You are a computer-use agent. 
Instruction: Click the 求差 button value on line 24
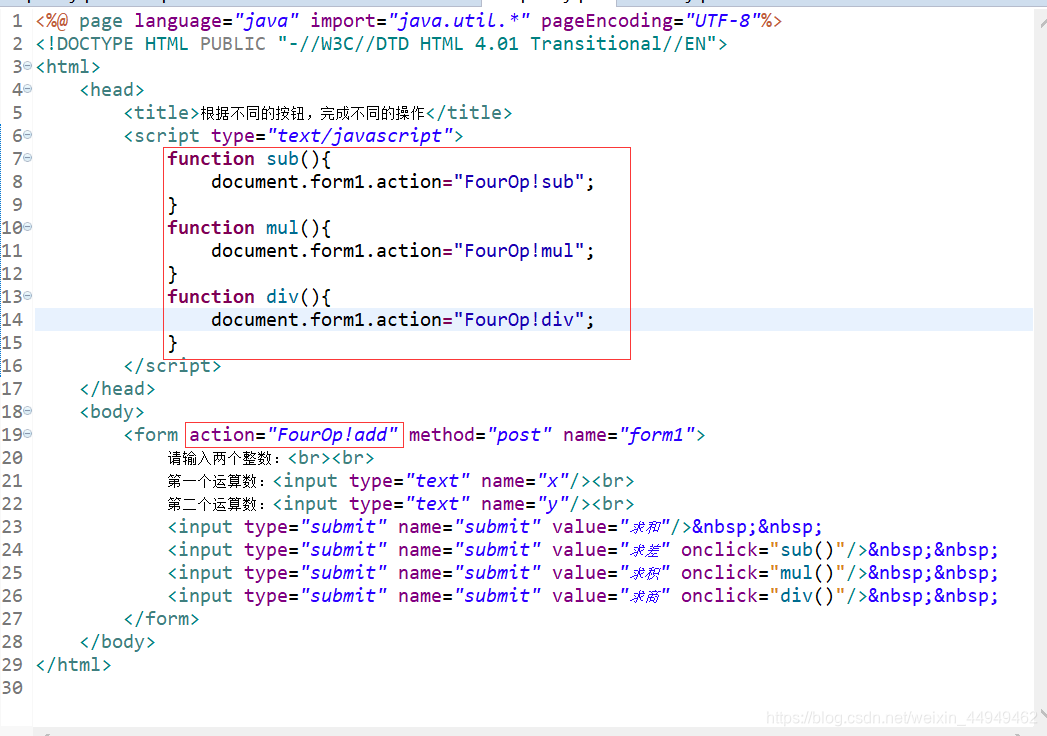click(x=644, y=550)
